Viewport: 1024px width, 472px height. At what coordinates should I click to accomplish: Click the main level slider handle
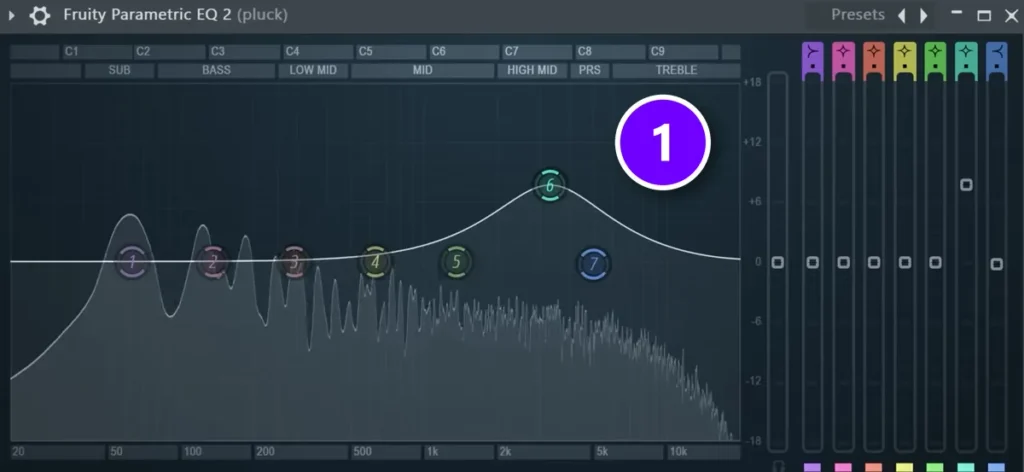click(x=777, y=262)
